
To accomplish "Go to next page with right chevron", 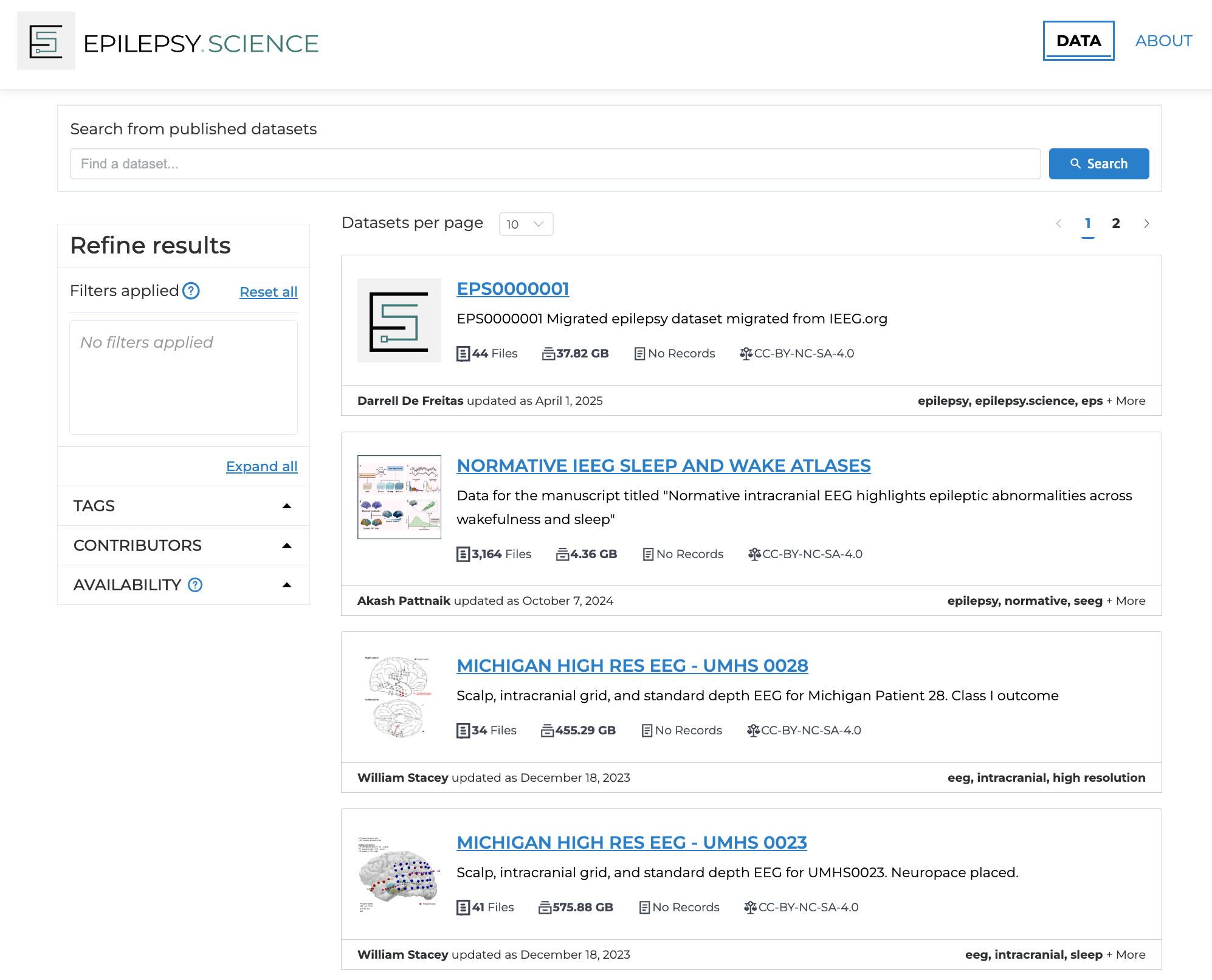I will pyautogui.click(x=1146, y=224).
